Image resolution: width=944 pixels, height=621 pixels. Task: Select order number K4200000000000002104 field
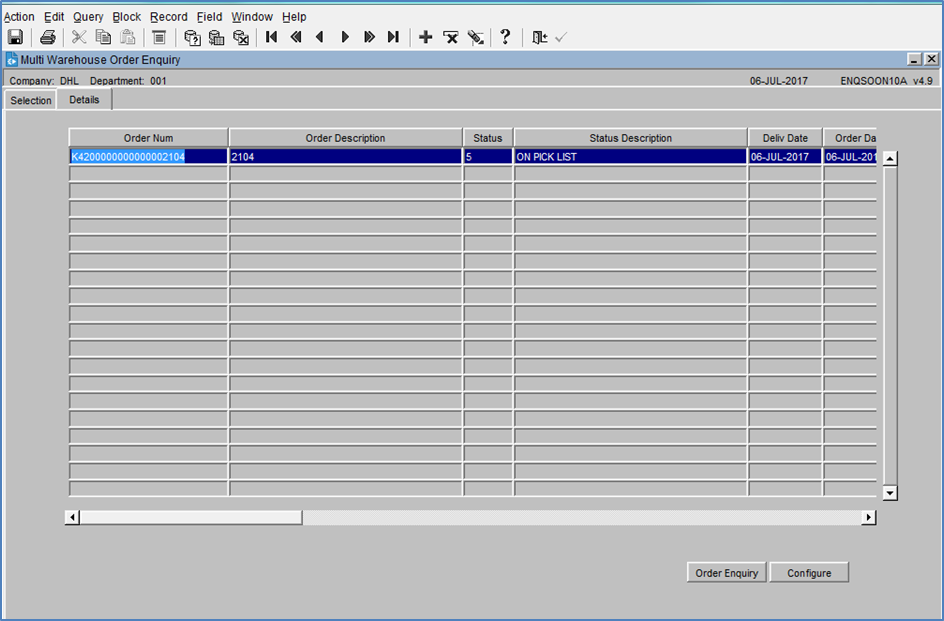[x=148, y=157]
